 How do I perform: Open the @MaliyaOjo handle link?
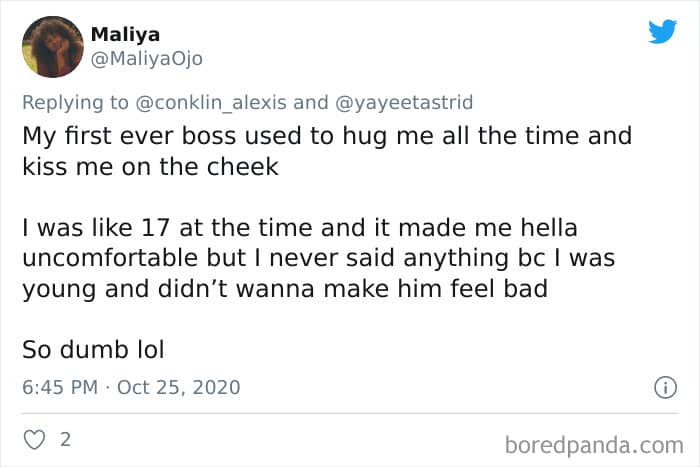tap(146, 58)
